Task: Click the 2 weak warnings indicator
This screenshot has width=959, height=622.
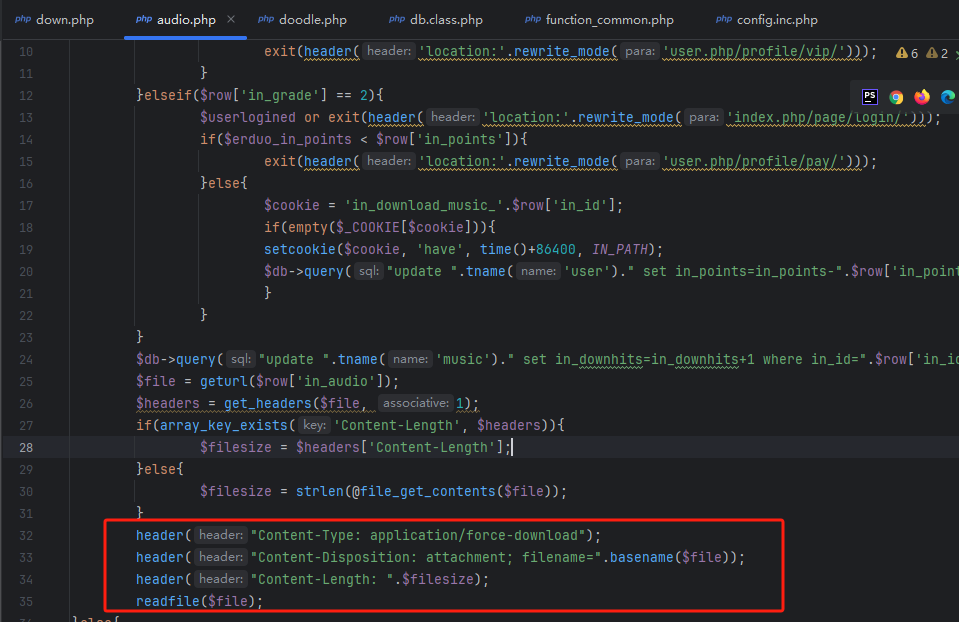Action: (937, 53)
